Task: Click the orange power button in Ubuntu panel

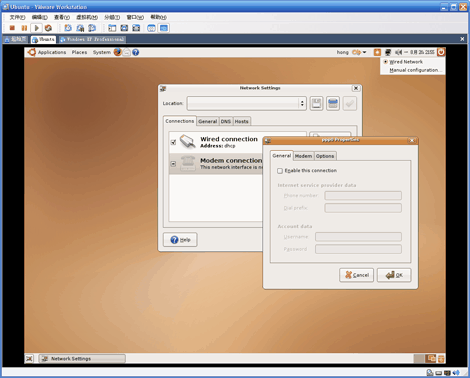Action: [x=441, y=52]
